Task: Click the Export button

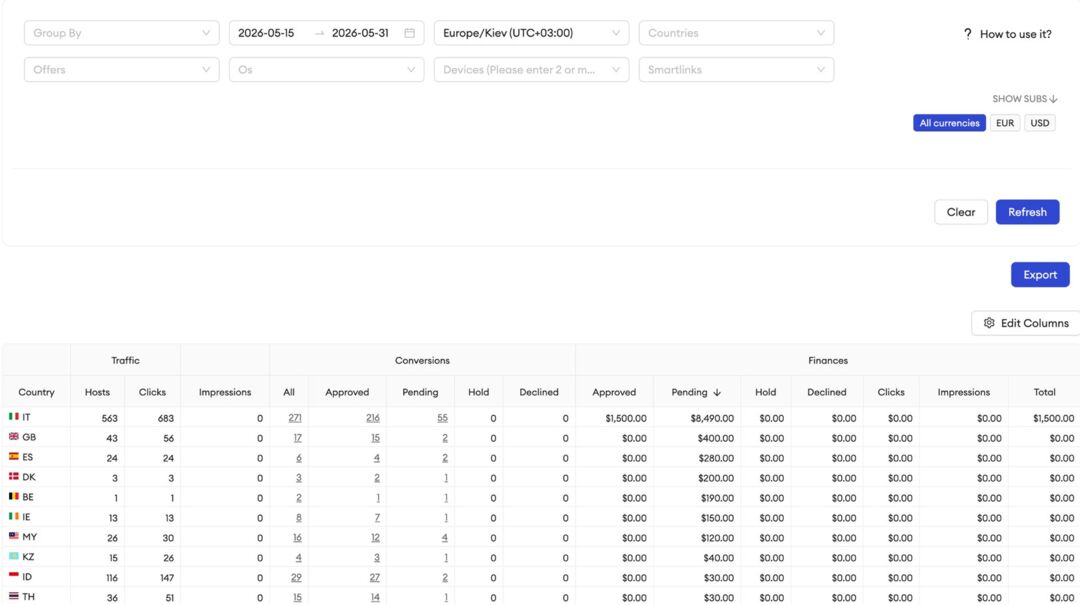Action: tap(1040, 275)
